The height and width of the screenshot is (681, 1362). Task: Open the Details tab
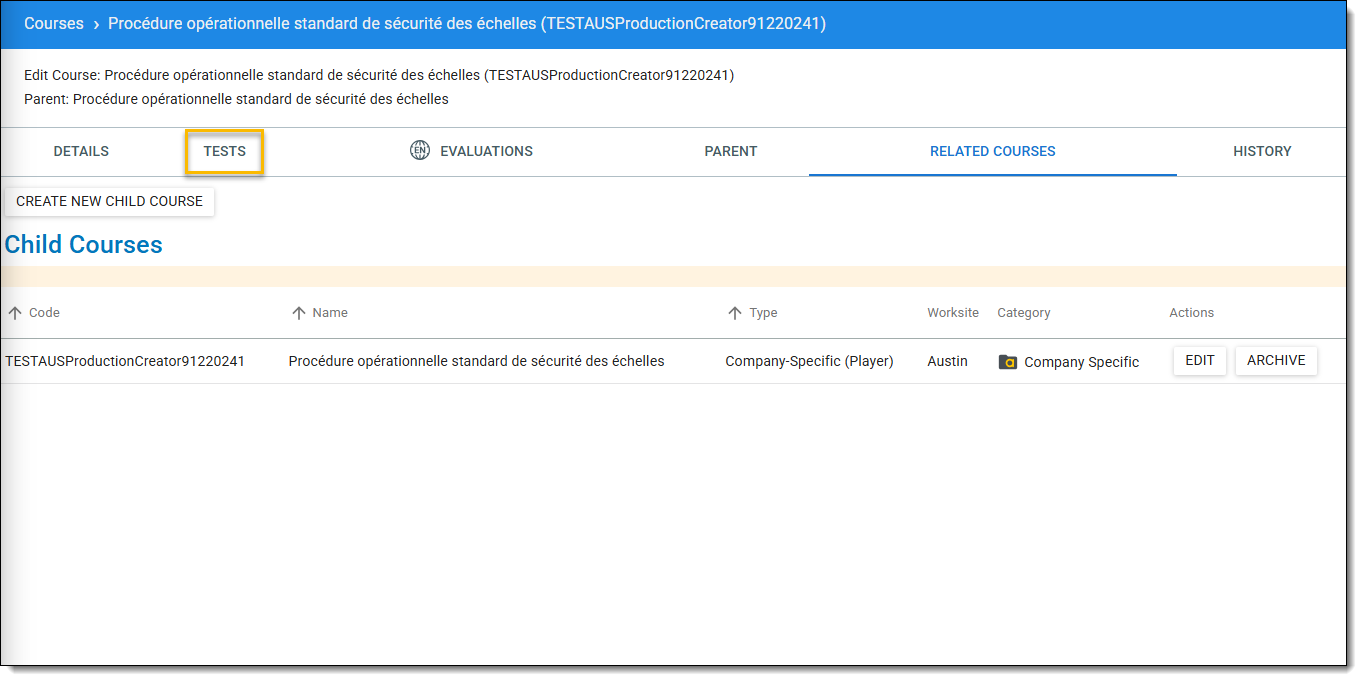coord(81,152)
